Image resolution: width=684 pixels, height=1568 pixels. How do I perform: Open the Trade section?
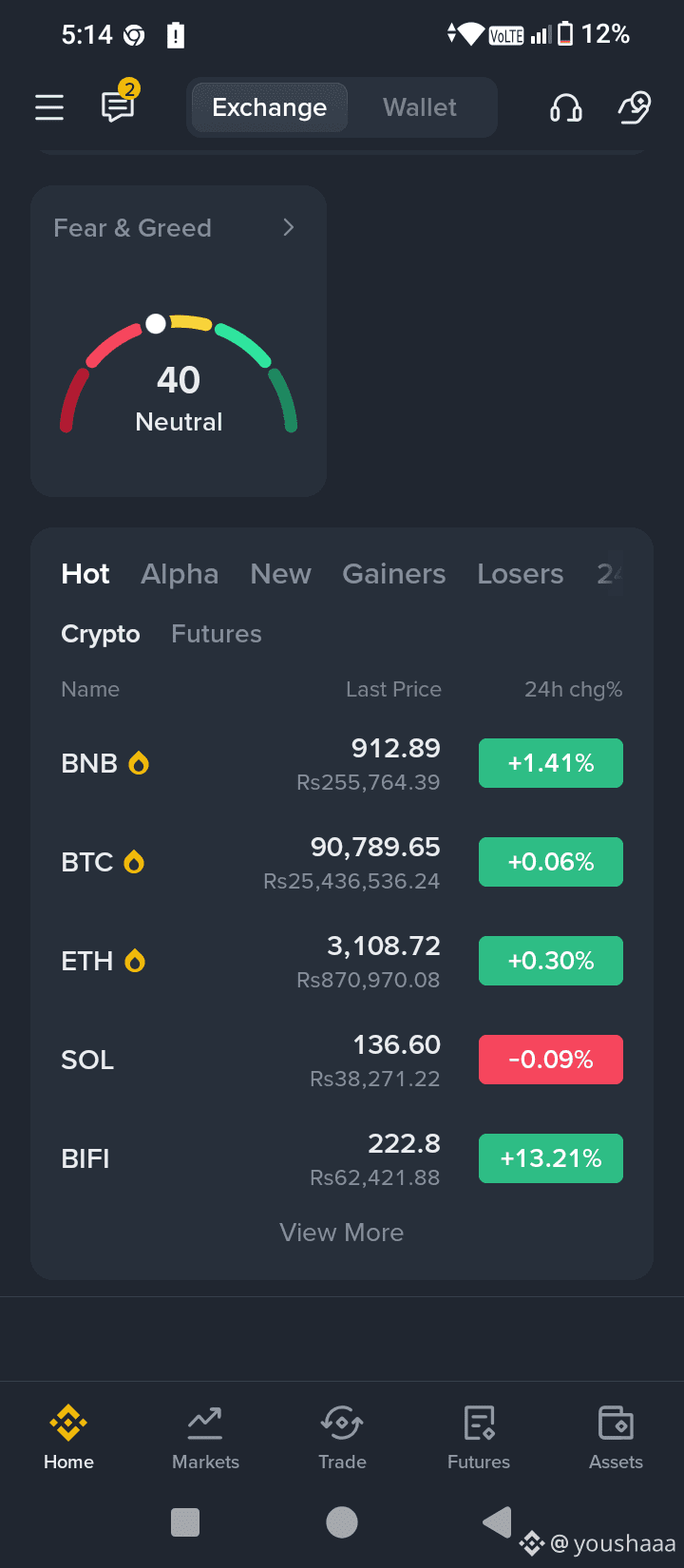342,1438
